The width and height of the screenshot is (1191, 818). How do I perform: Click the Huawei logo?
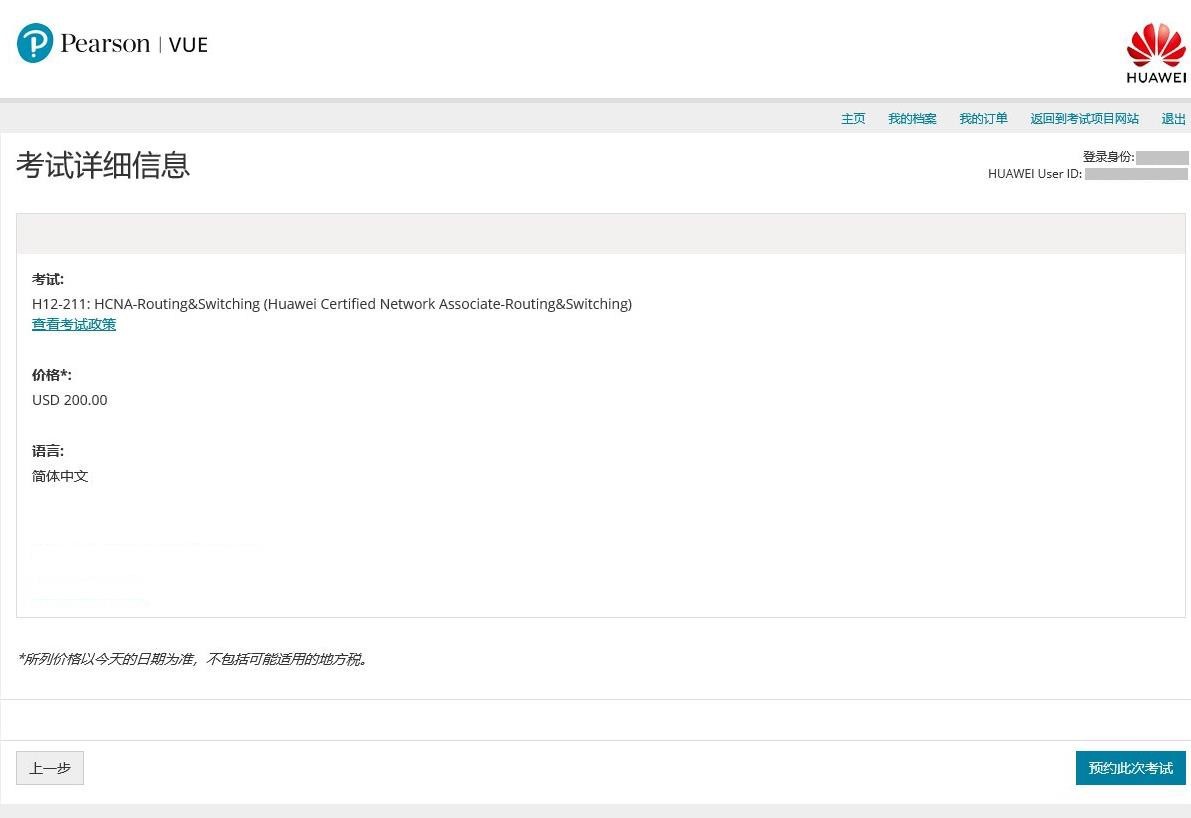point(1156,52)
